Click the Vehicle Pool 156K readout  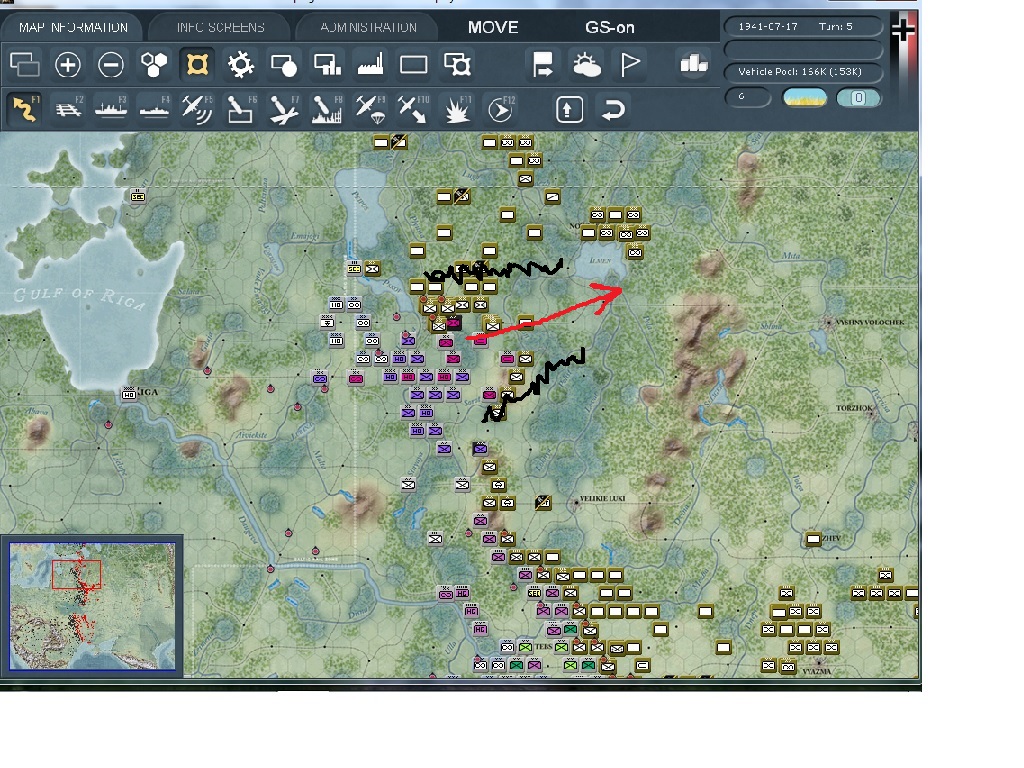(803, 72)
